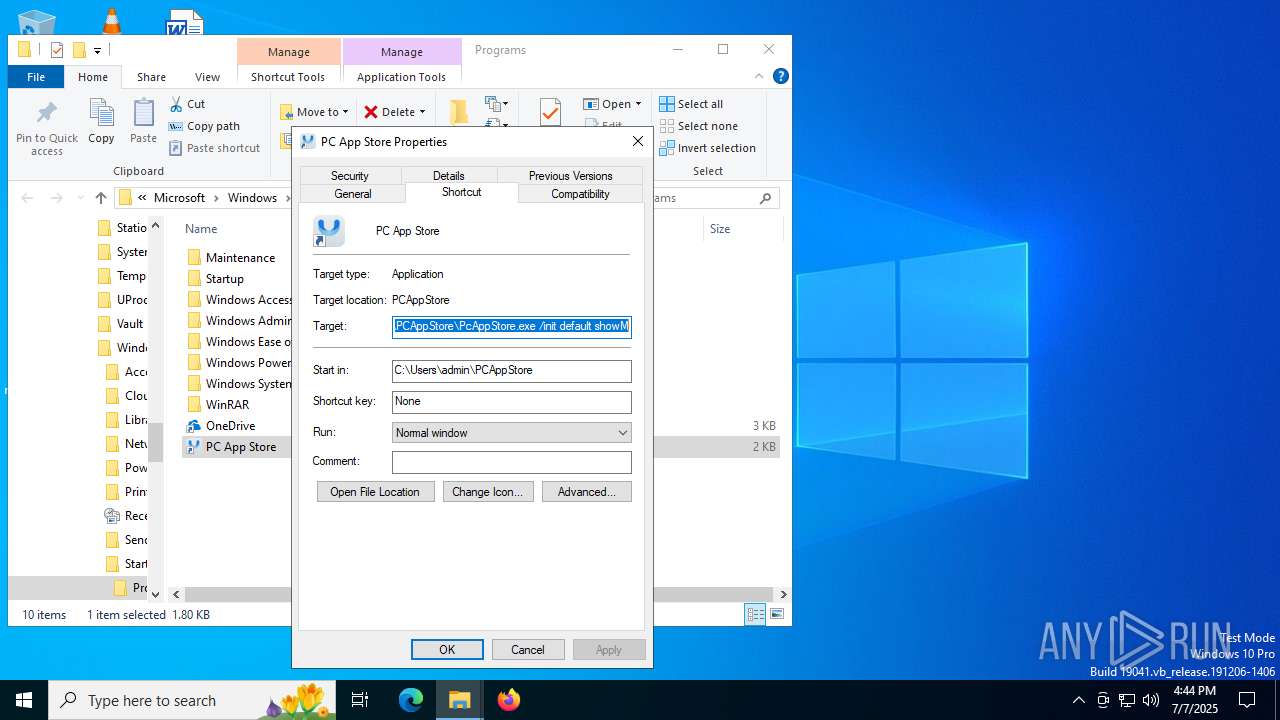The height and width of the screenshot is (720, 1280).
Task: Switch to large icons view in status bar
Action: pyautogui.click(x=776, y=614)
